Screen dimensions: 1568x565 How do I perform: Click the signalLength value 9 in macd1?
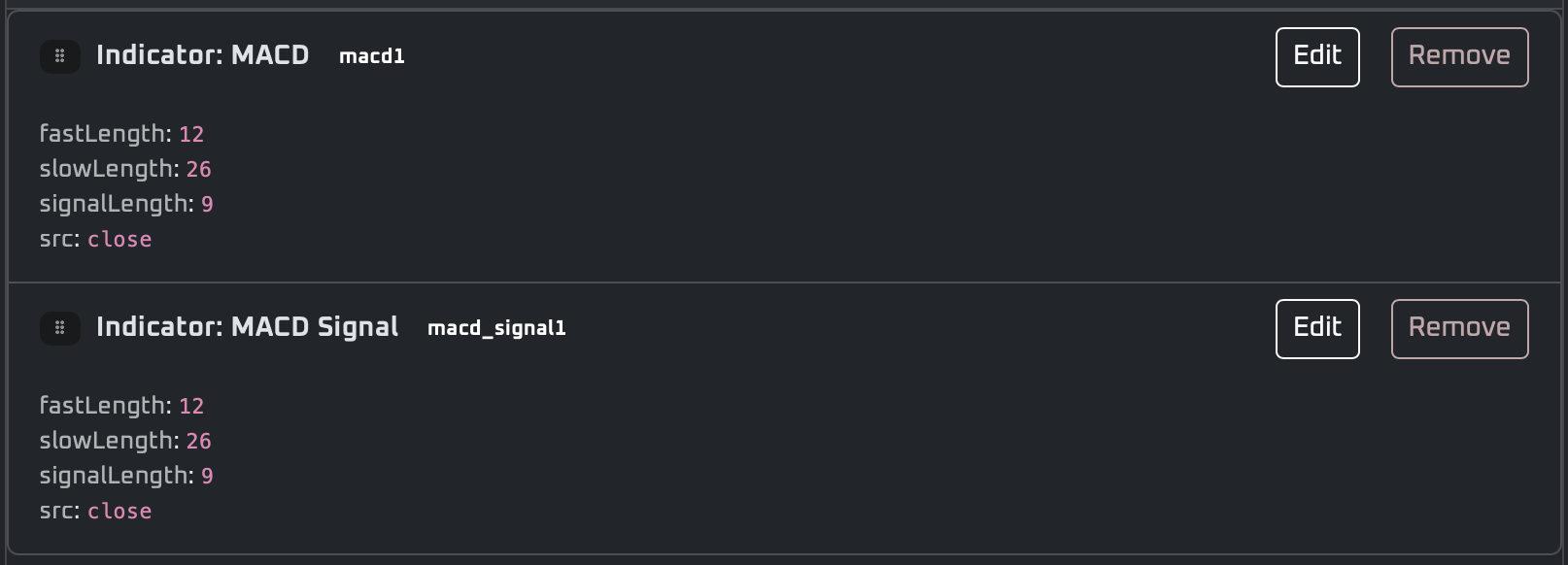[x=207, y=204]
